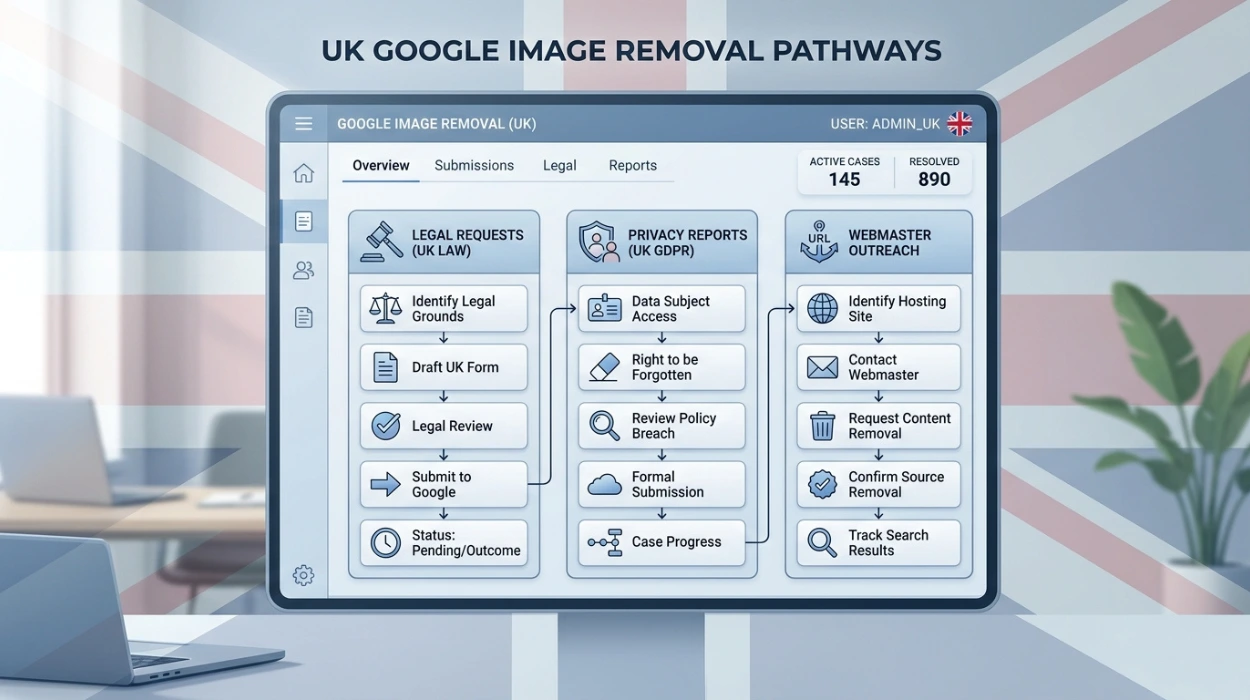This screenshot has height=700, width=1250.
Task: Click envelope icon beside Contact Webmaster
Action: coord(822,368)
